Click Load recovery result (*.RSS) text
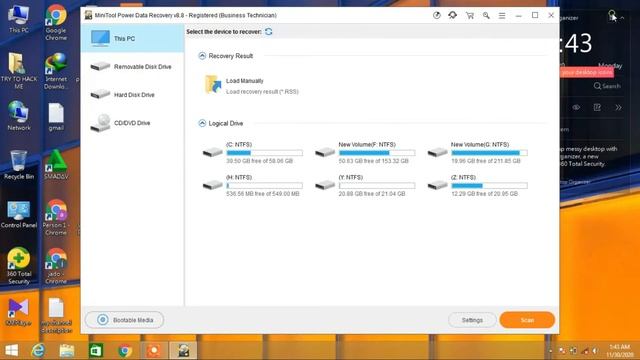Screen dimensions: 640x360 click(x=262, y=92)
